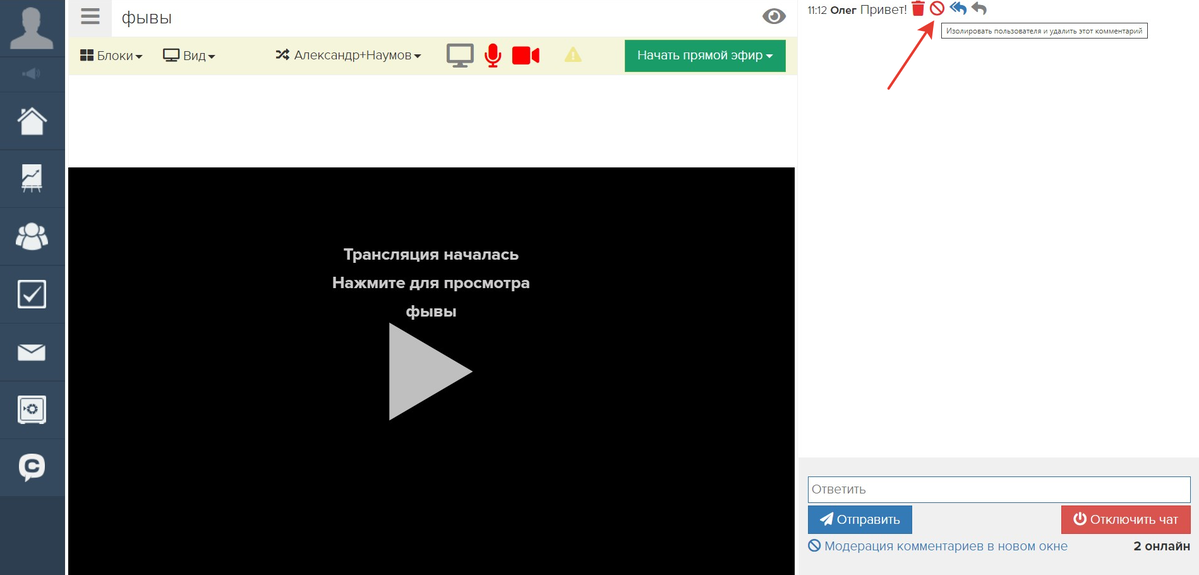Click the gray reply arrow icon
This screenshot has height=575, width=1199.
tap(979, 9)
